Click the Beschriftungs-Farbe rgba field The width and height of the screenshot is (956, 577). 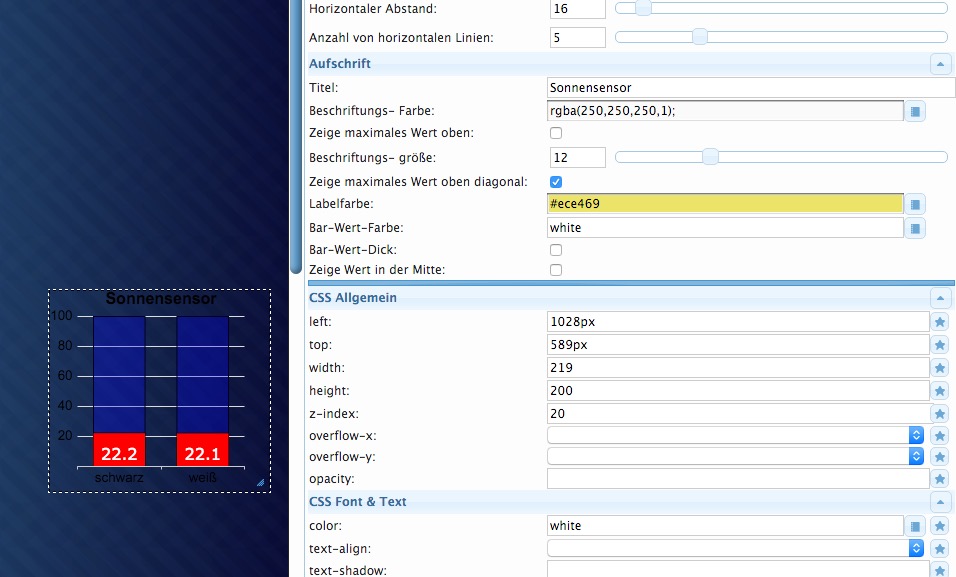pyautogui.click(x=725, y=111)
